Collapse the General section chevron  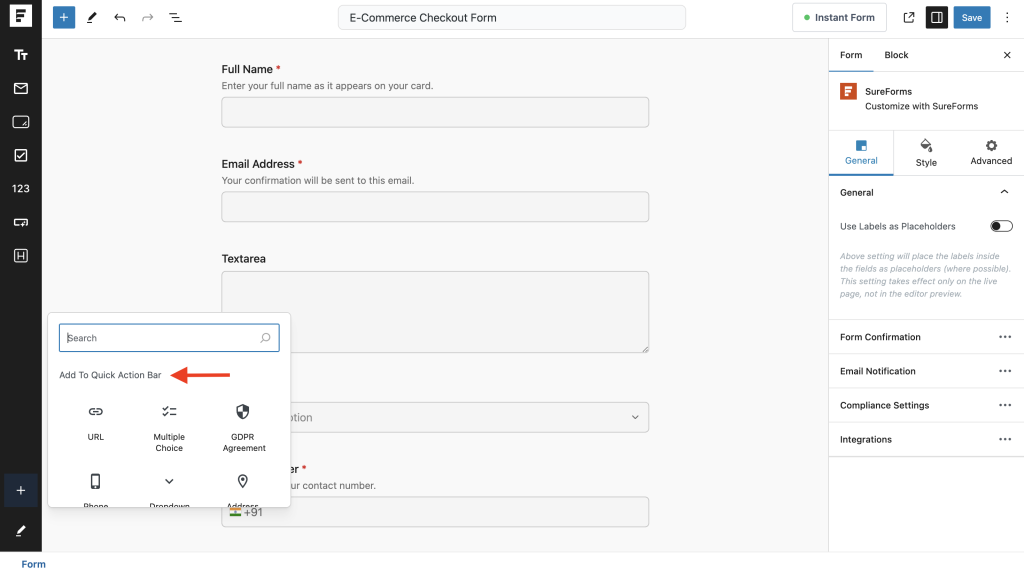[x=1005, y=191]
